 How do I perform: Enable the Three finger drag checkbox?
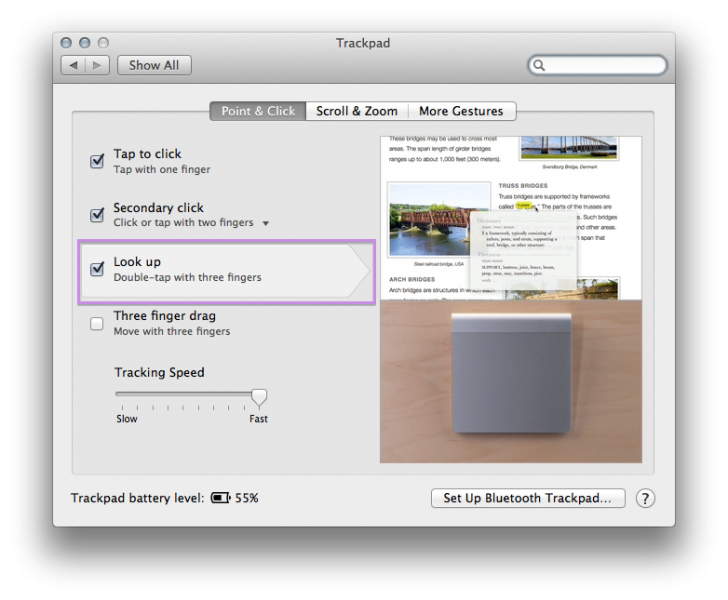pyautogui.click(x=97, y=323)
